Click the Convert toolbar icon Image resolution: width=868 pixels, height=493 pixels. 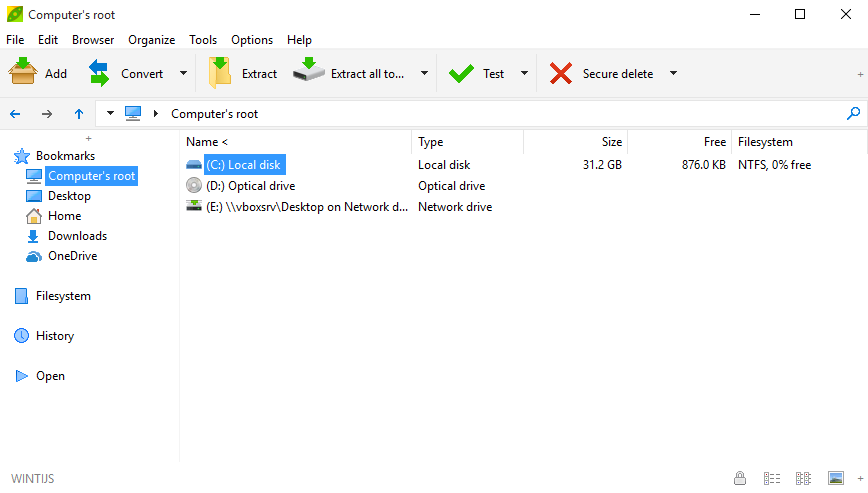point(99,73)
